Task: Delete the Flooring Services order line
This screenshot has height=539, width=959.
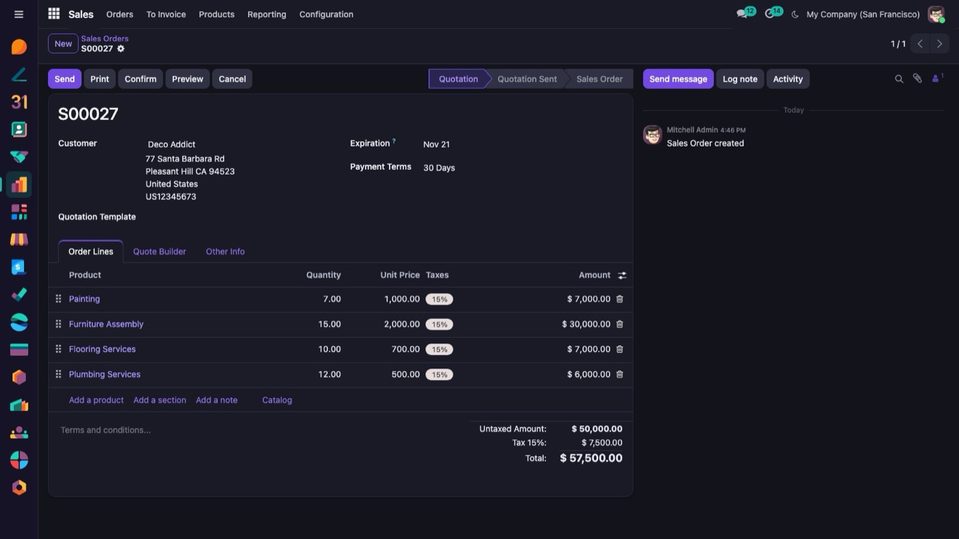Action: click(x=620, y=349)
